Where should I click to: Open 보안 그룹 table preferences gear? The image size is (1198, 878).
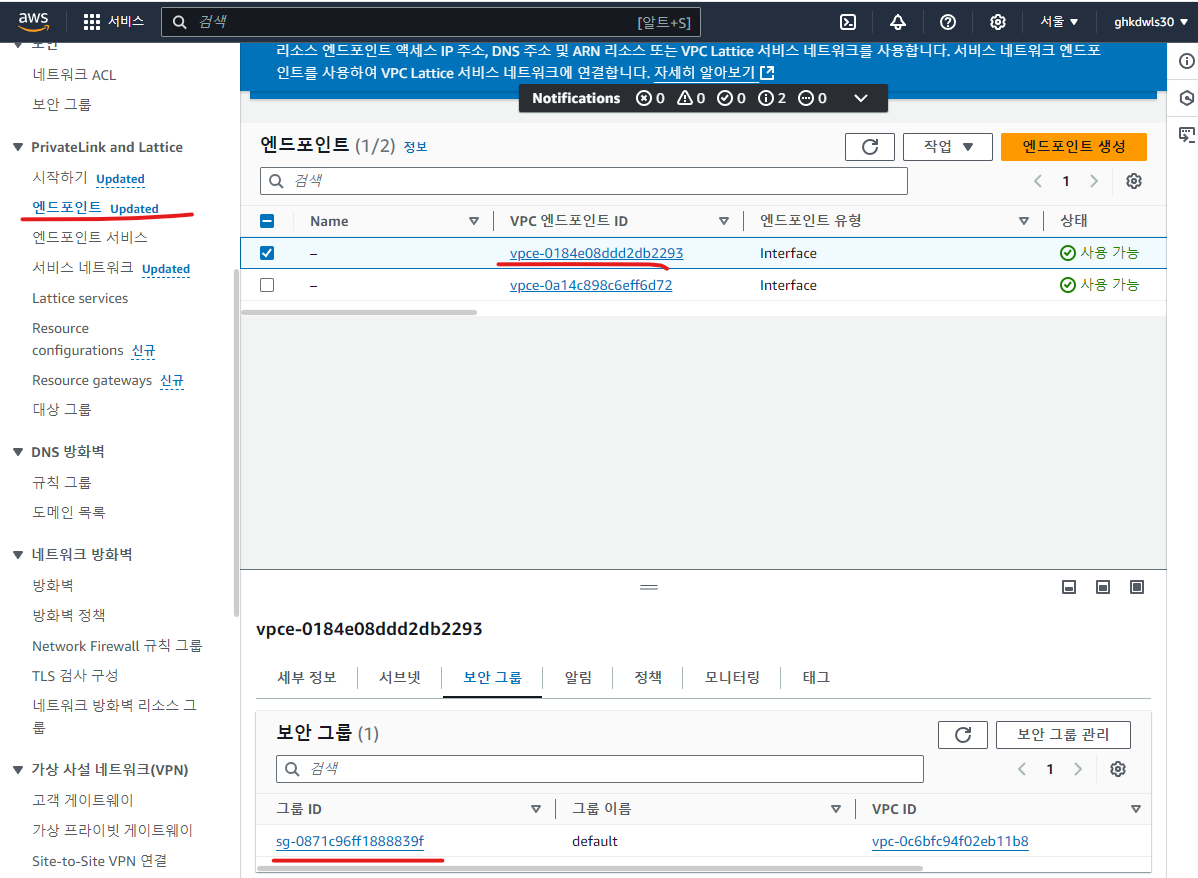1118,769
